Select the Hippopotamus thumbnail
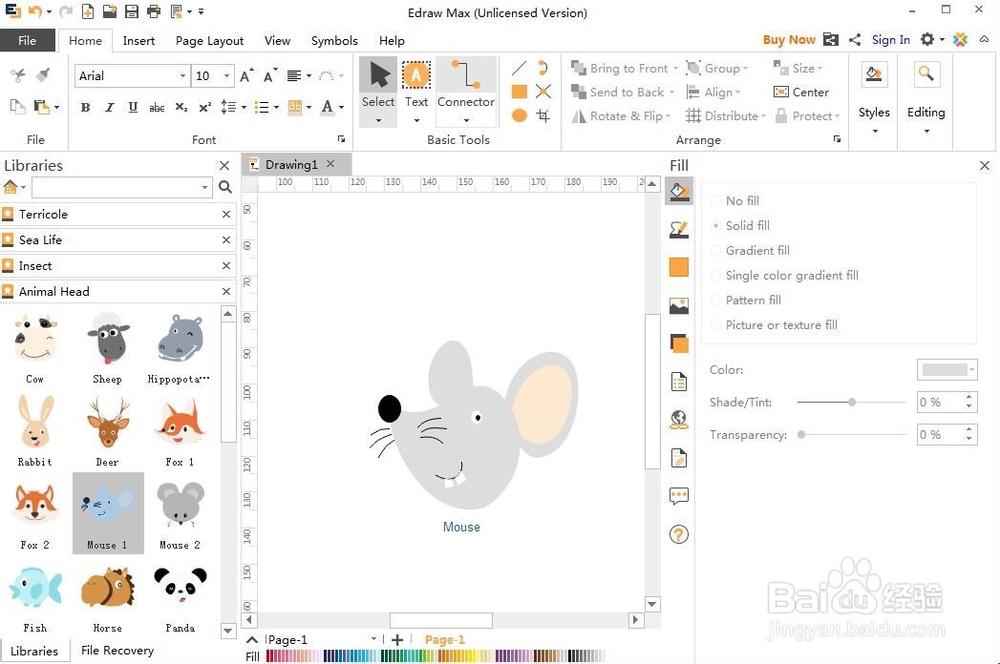1000x664 pixels. [x=180, y=350]
